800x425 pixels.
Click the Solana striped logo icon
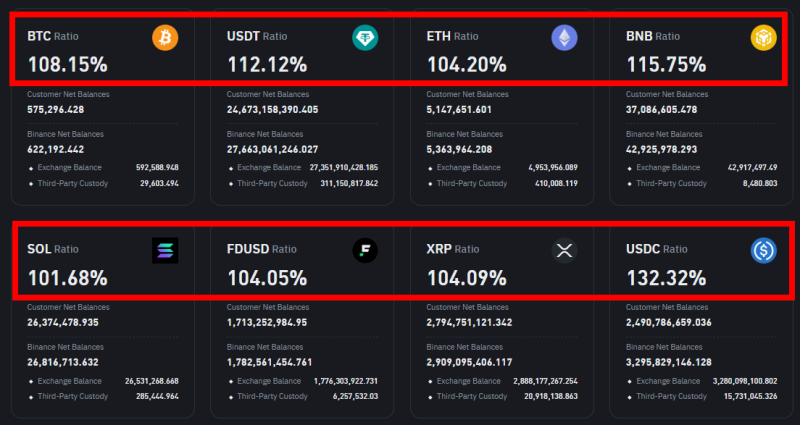pyautogui.click(x=165, y=251)
